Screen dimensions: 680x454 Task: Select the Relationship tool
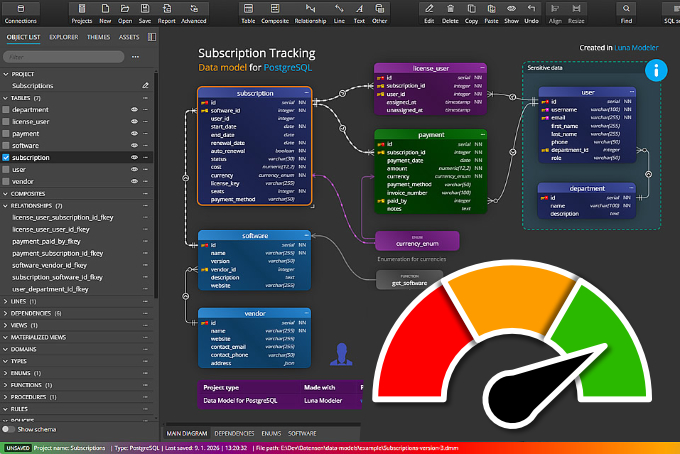pyautogui.click(x=310, y=13)
